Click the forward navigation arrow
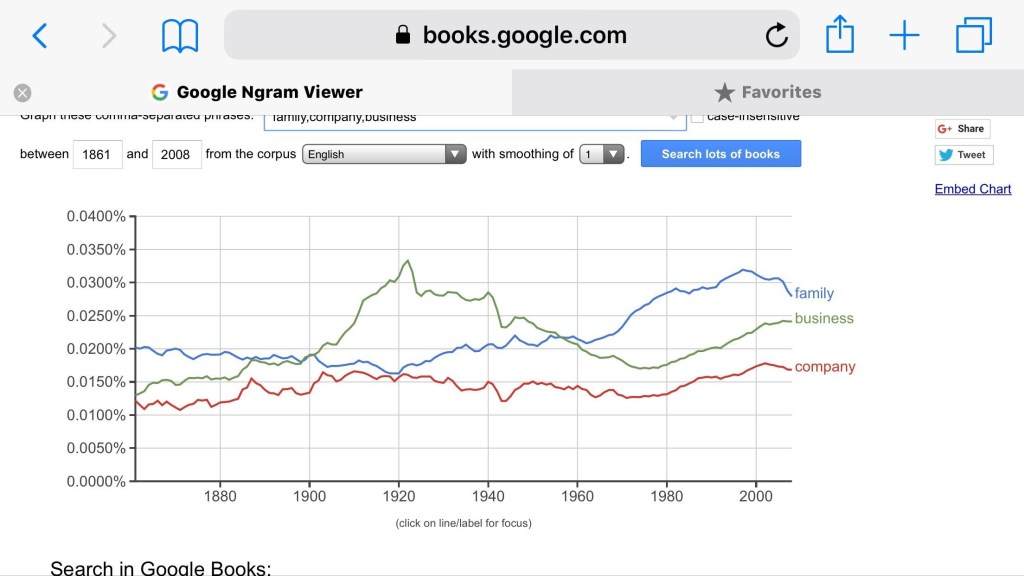1024x576 pixels. (x=108, y=35)
